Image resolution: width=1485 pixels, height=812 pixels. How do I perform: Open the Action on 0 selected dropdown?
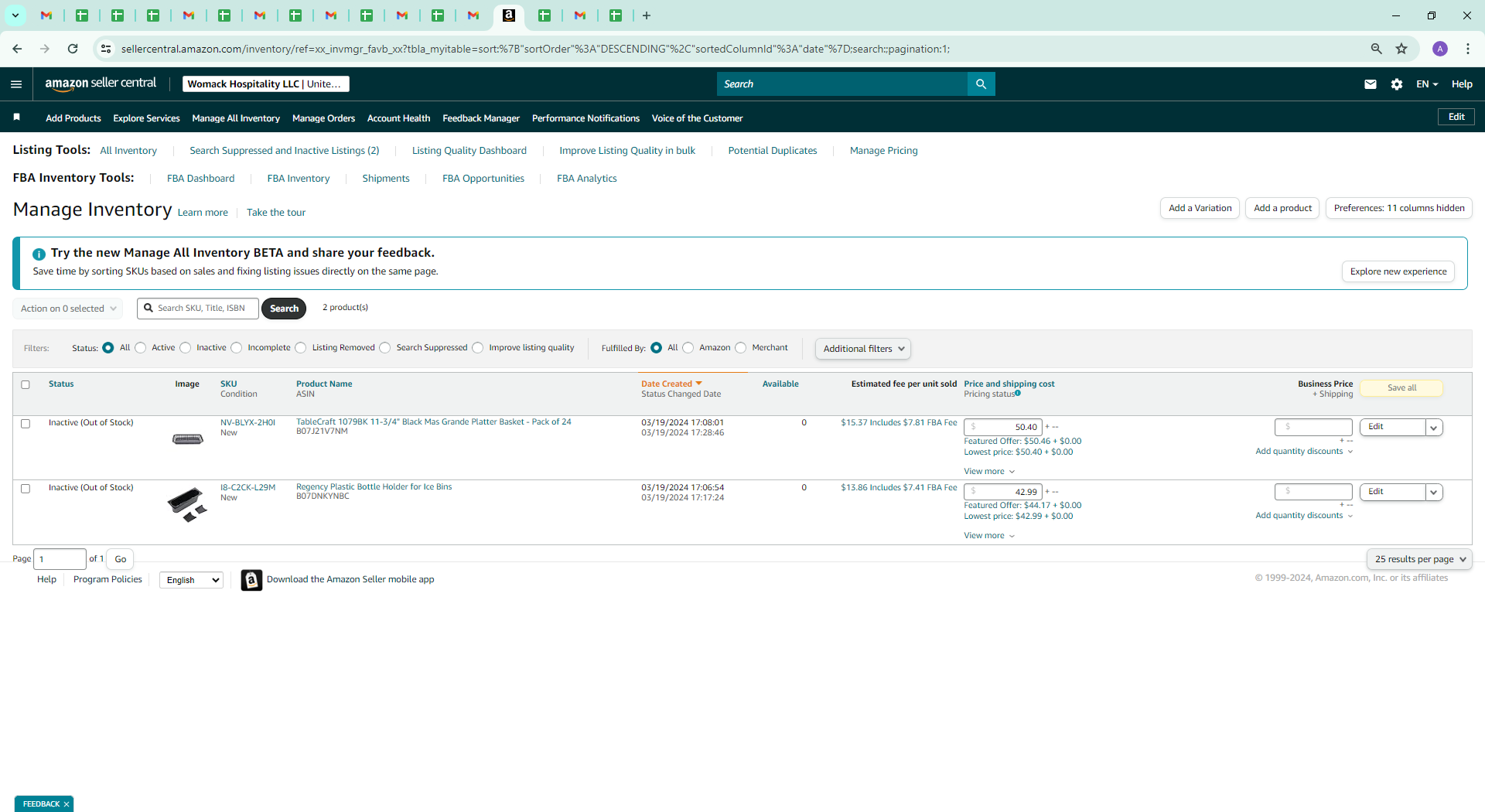click(68, 309)
